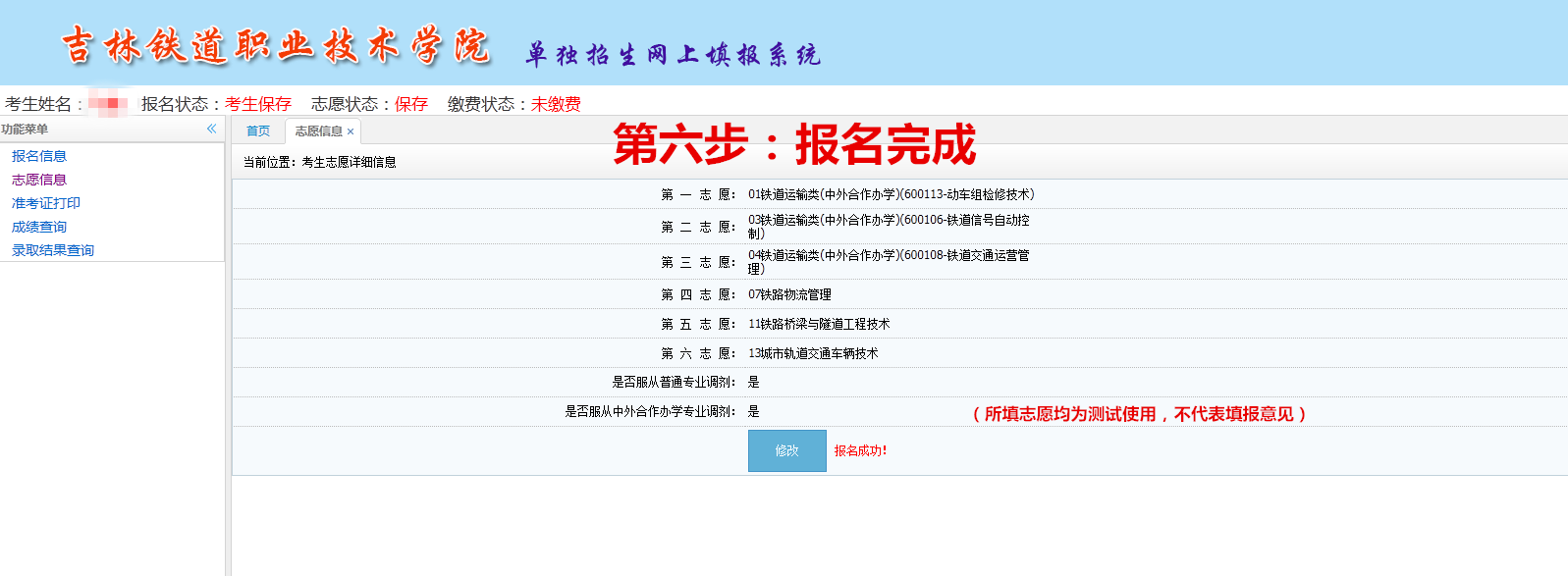Open the 成绩查询 sidebar link
This screenshot has height=576, width=1568.
39,227
